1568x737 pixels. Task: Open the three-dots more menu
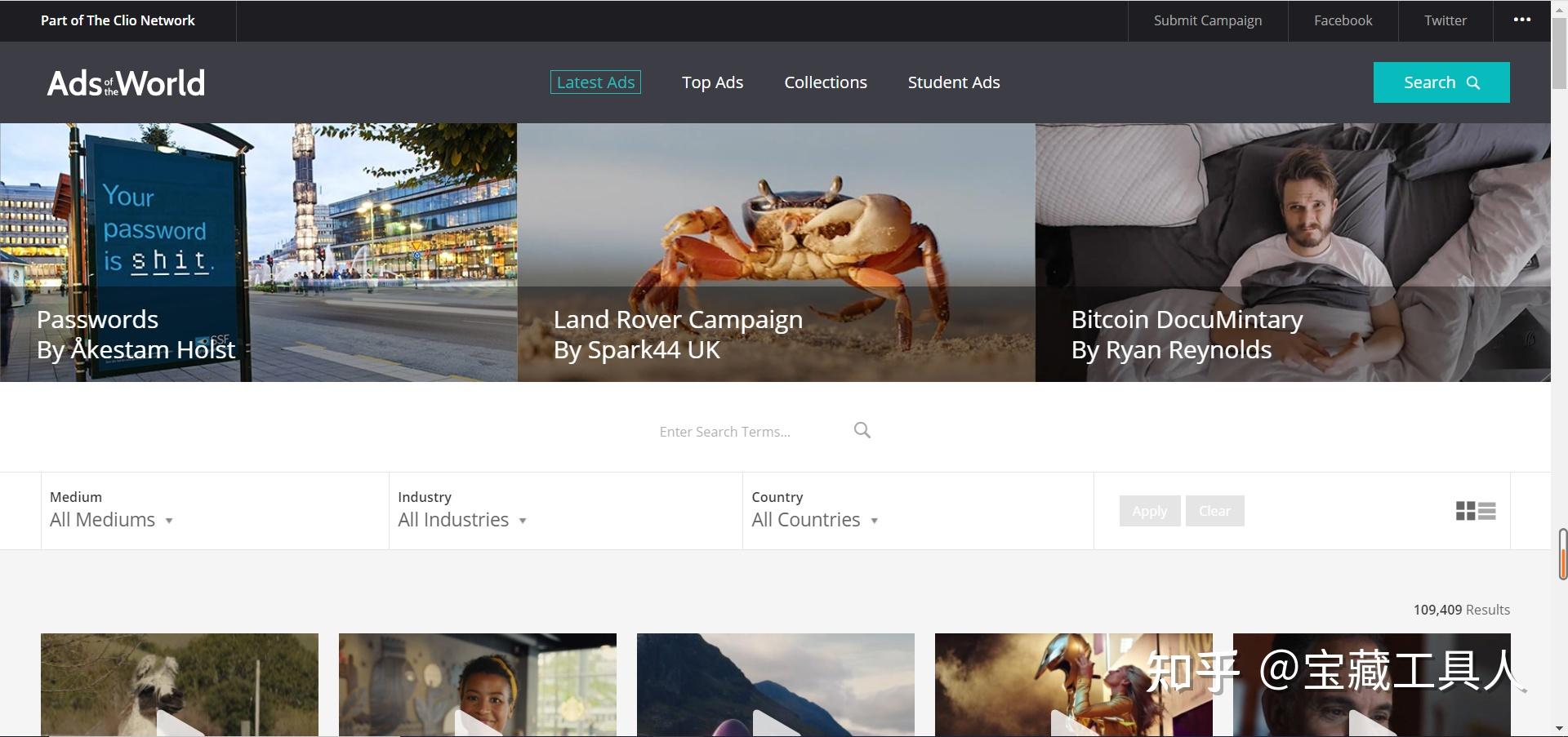(1521, 20)
